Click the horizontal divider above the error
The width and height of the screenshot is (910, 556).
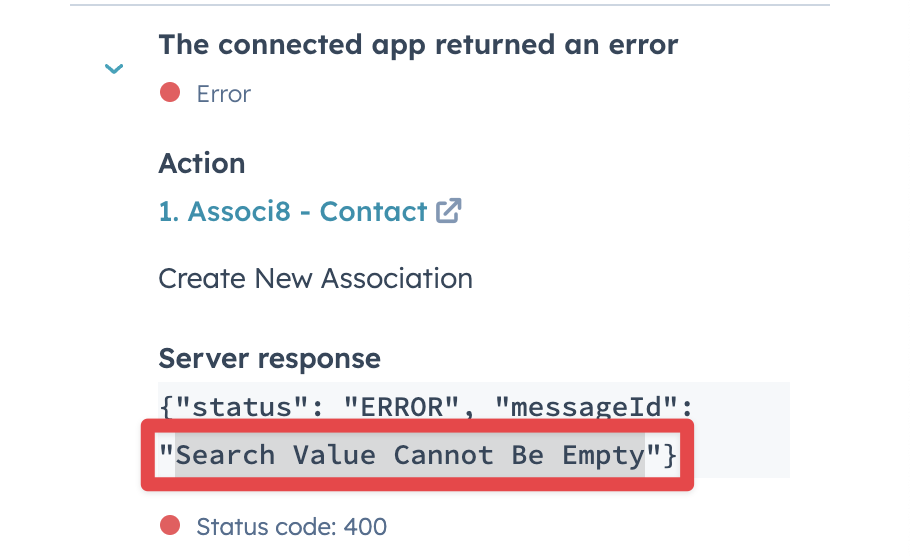click(450, 5)
